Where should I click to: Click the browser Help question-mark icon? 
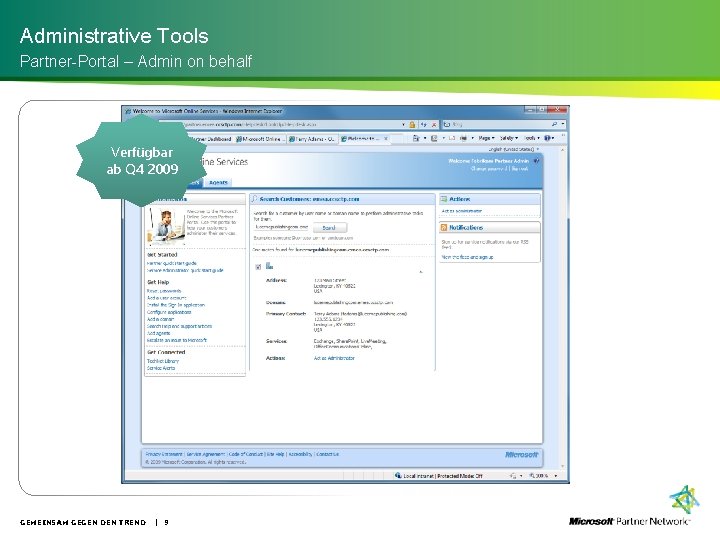(x=549, y=138)
